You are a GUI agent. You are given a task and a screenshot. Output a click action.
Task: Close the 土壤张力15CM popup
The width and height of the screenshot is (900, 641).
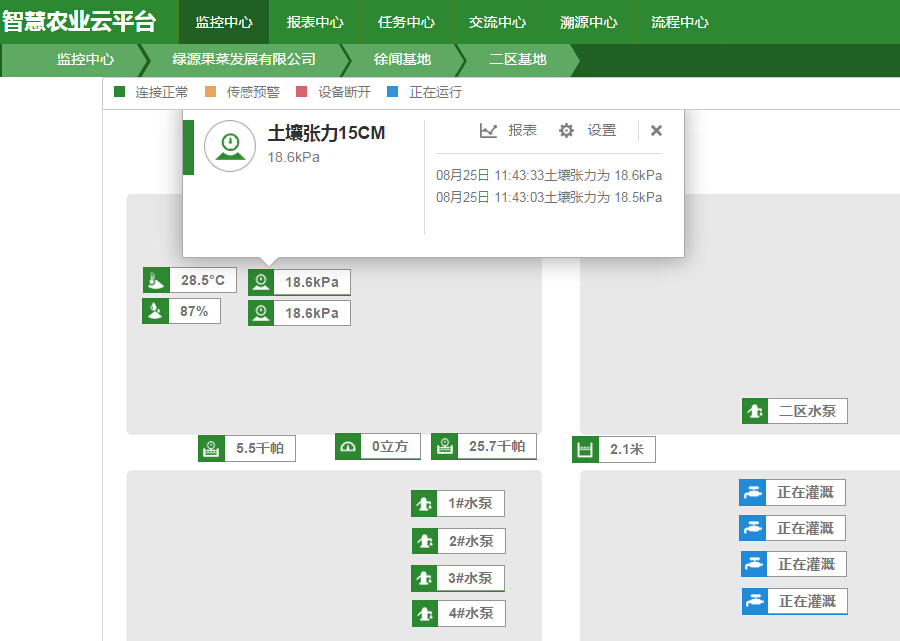(656, 131)
